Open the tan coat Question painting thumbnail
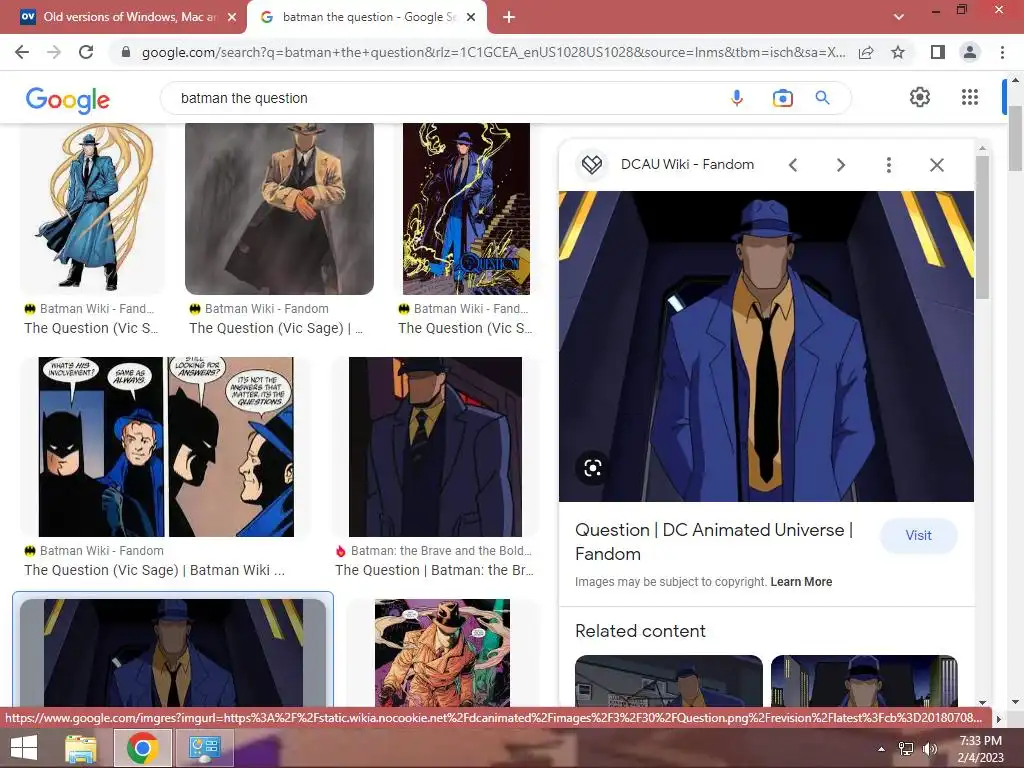Image resolution: width=1024 pixels, height=768 pixels. (279, 208)
